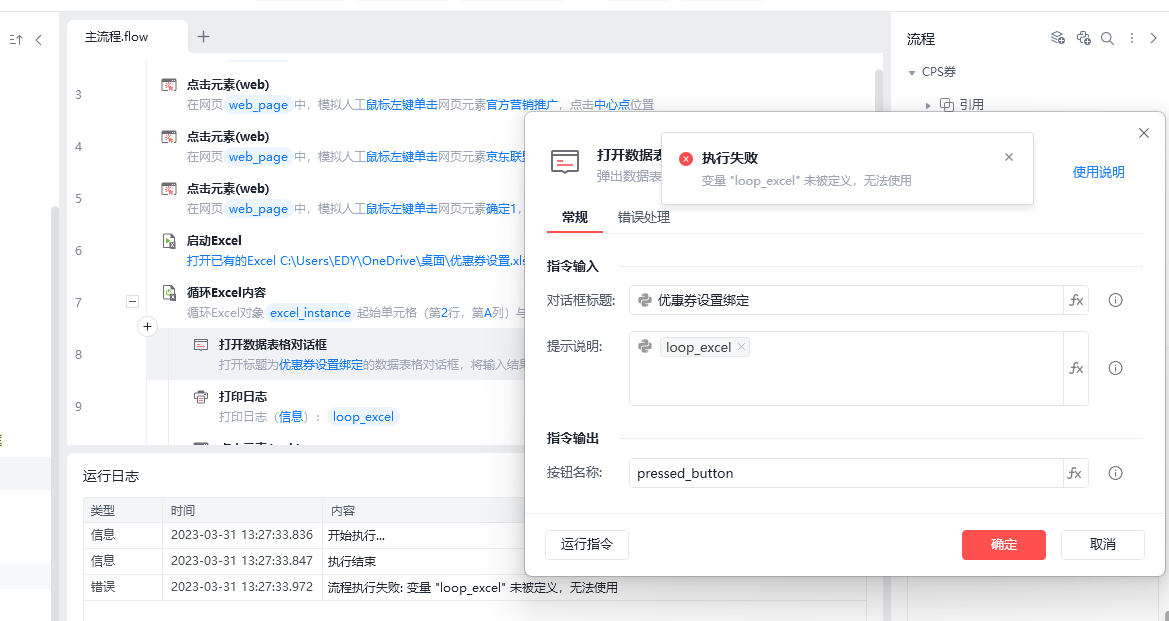Screen dimensions: 1169x621
Task: Click the loop_excel variable in 打印日志 step
Action: click(363, 417)
